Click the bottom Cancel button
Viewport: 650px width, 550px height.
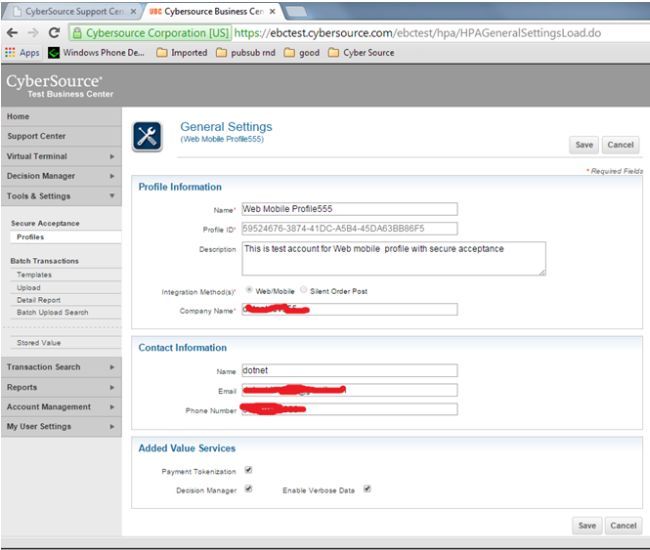pyautogui.click(x=623, y=526)
